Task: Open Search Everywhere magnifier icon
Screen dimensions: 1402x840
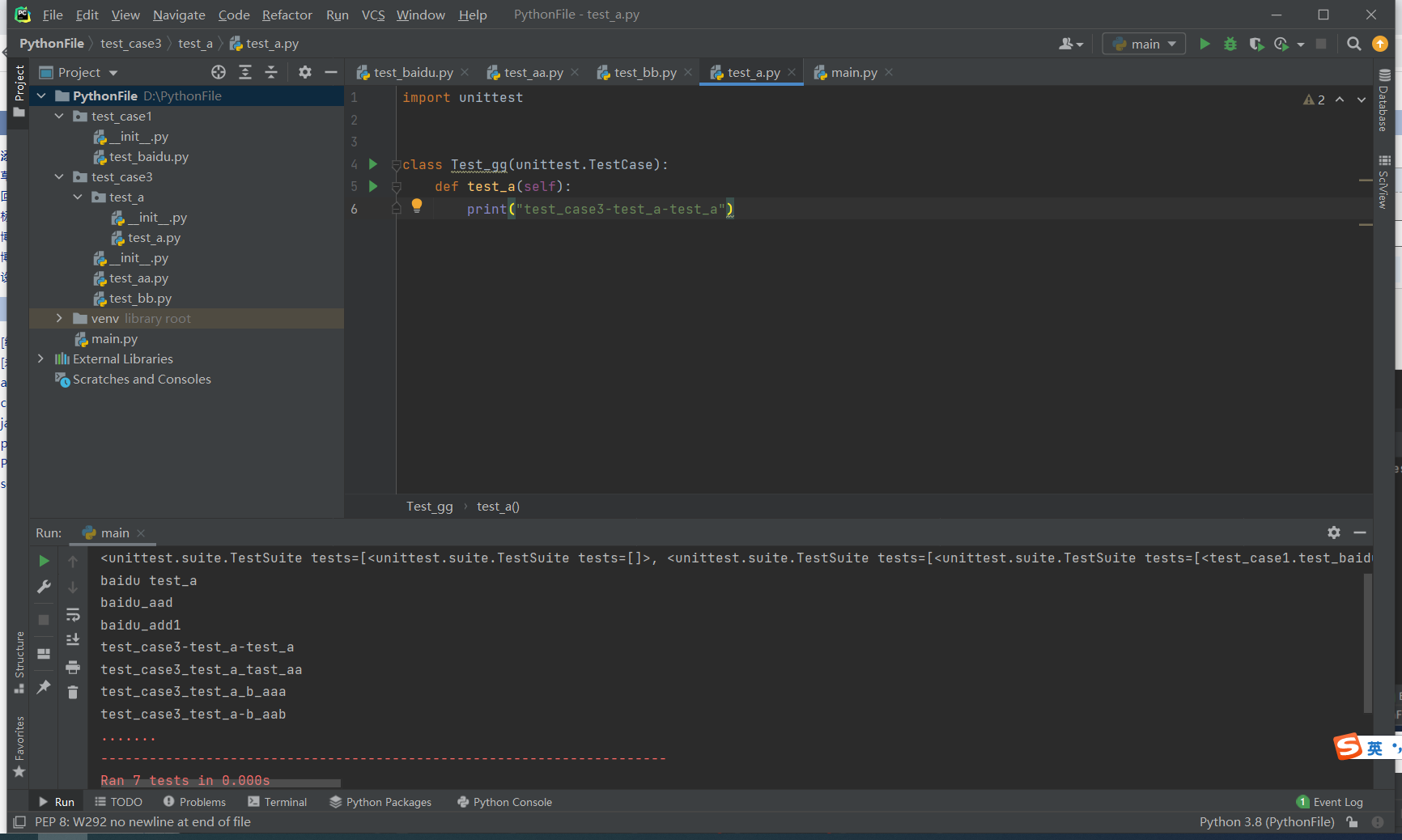Action: click(1353, 45)
